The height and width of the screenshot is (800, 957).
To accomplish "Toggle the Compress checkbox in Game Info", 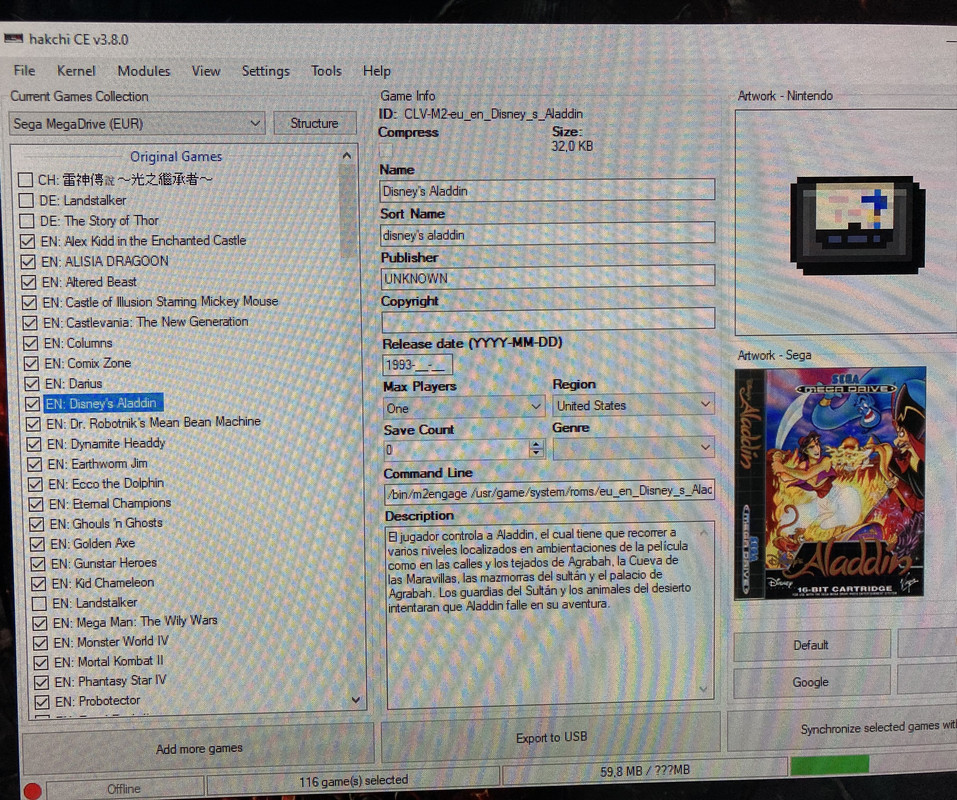I will pos(386,150).
